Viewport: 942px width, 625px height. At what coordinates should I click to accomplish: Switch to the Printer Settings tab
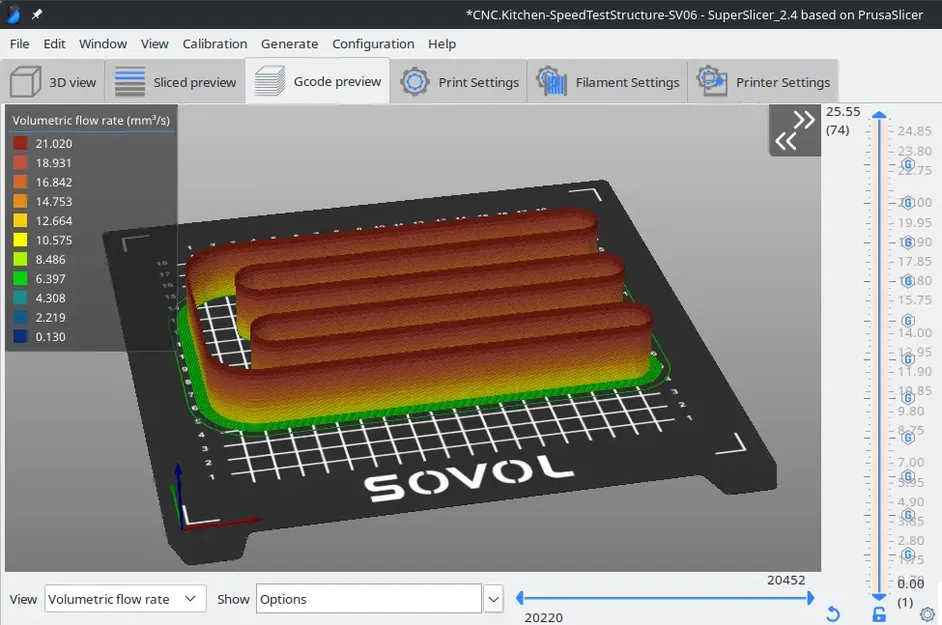click(x=763, y=82)
